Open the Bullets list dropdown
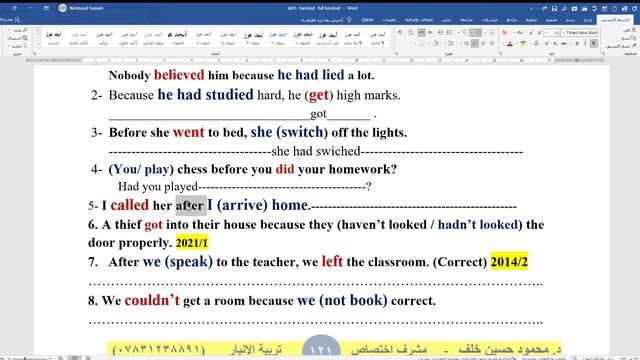 [x=485, y=32]
